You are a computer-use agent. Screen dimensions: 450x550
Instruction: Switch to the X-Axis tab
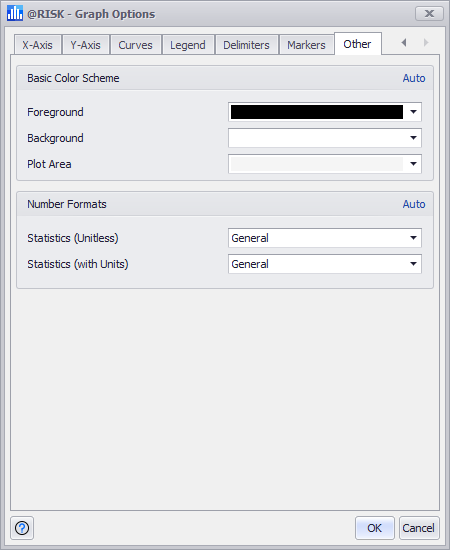point(38,45)
